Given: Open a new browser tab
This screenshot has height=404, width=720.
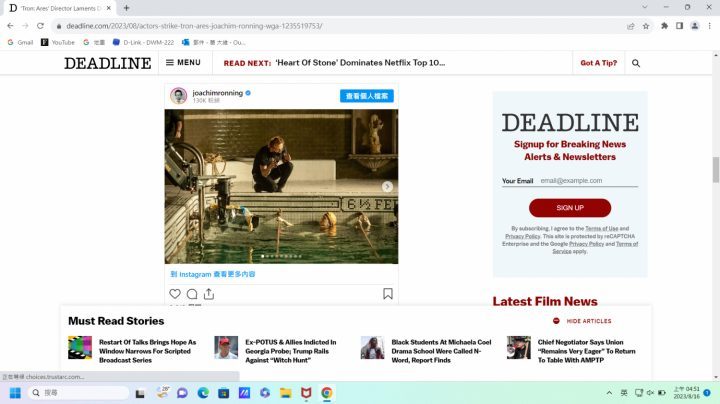Looking at the screenshot, I should coord(126,8).
